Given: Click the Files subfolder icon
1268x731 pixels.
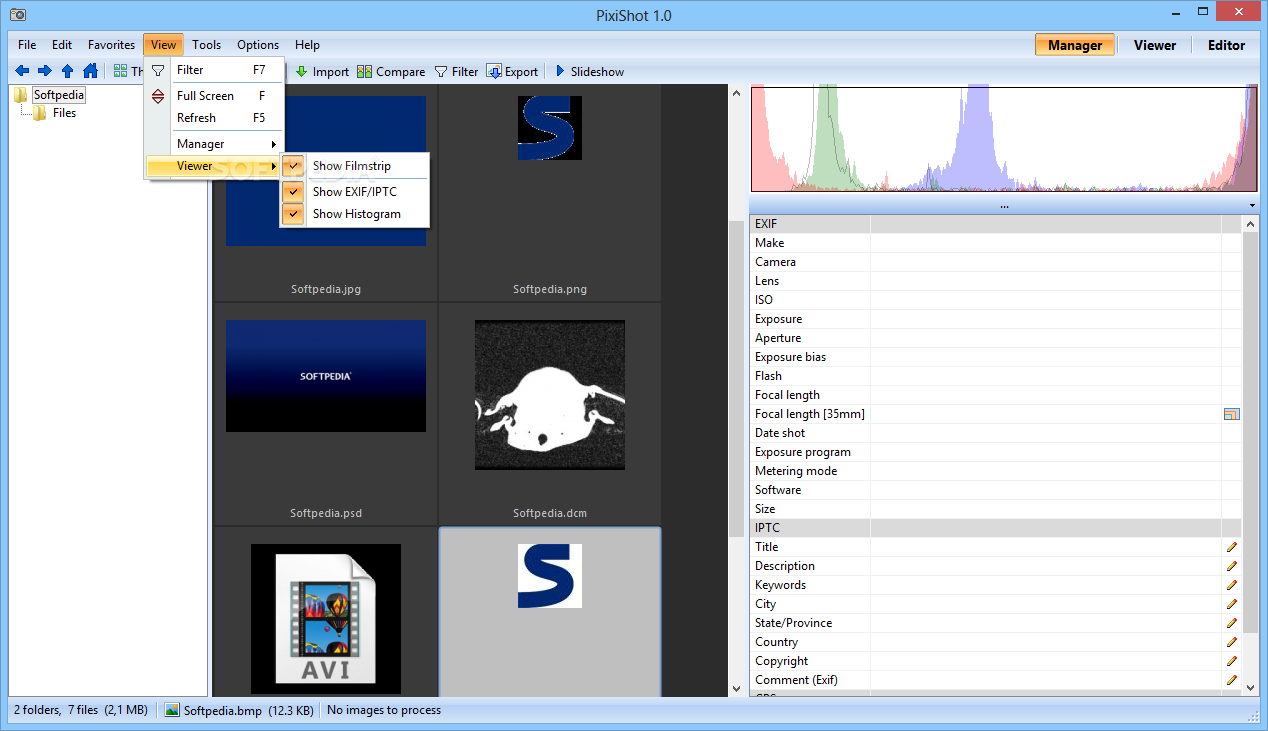Looking at the screenshot, I should pos(40,113).
